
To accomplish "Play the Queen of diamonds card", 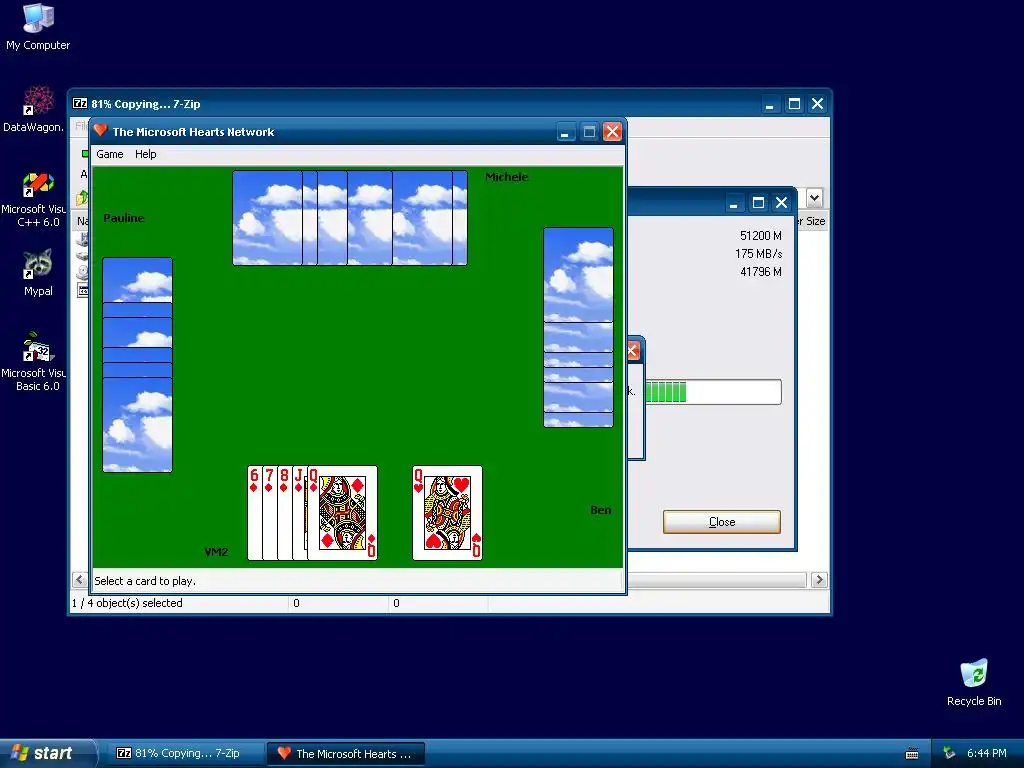I will tap(342, 513).
